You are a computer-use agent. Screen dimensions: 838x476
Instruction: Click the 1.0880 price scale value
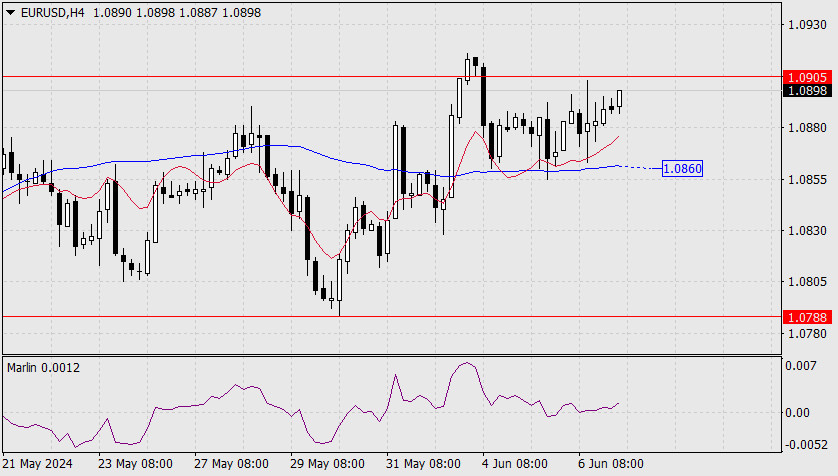pos(807,128)
